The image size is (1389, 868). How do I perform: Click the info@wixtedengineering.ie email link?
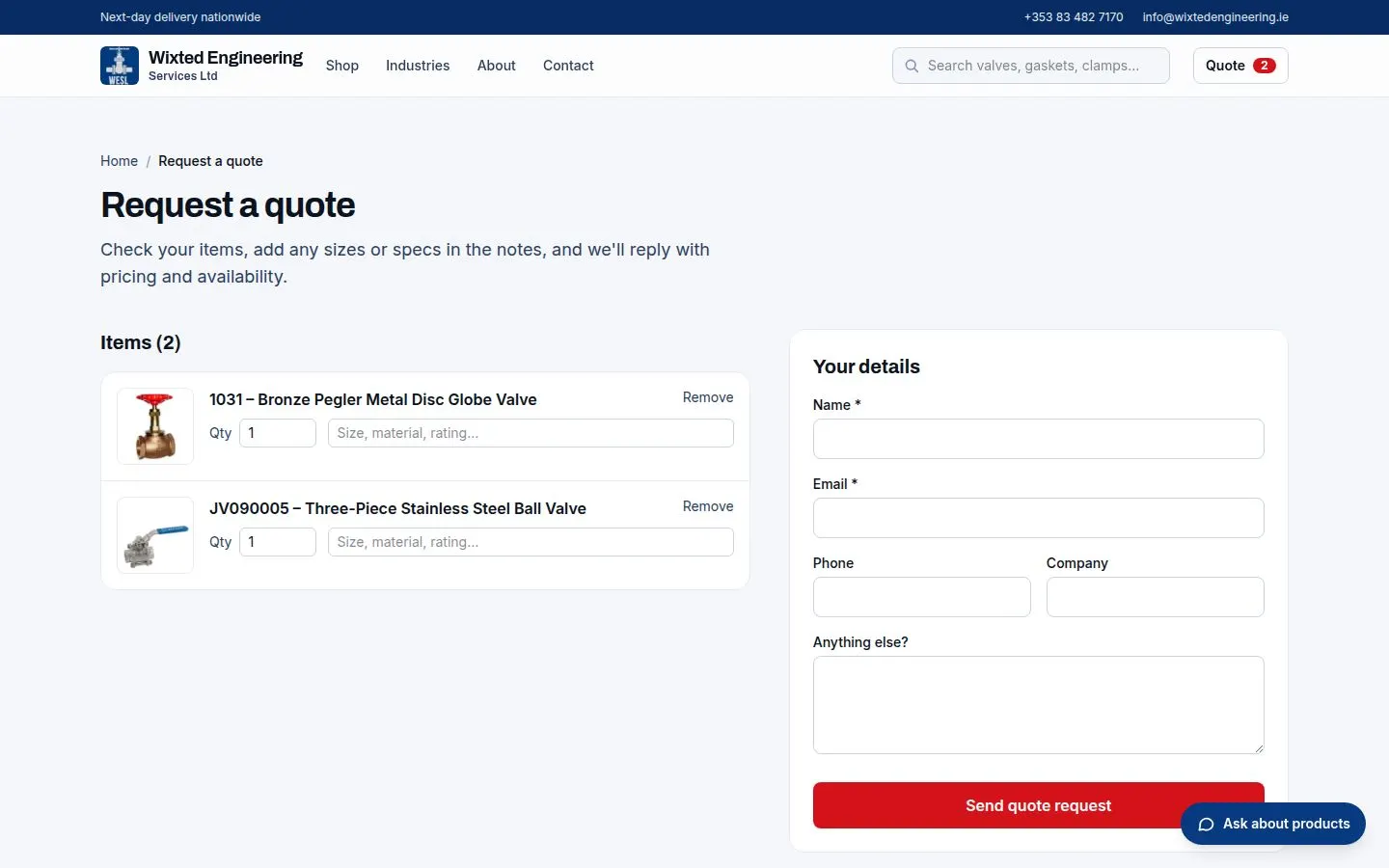1215,17
